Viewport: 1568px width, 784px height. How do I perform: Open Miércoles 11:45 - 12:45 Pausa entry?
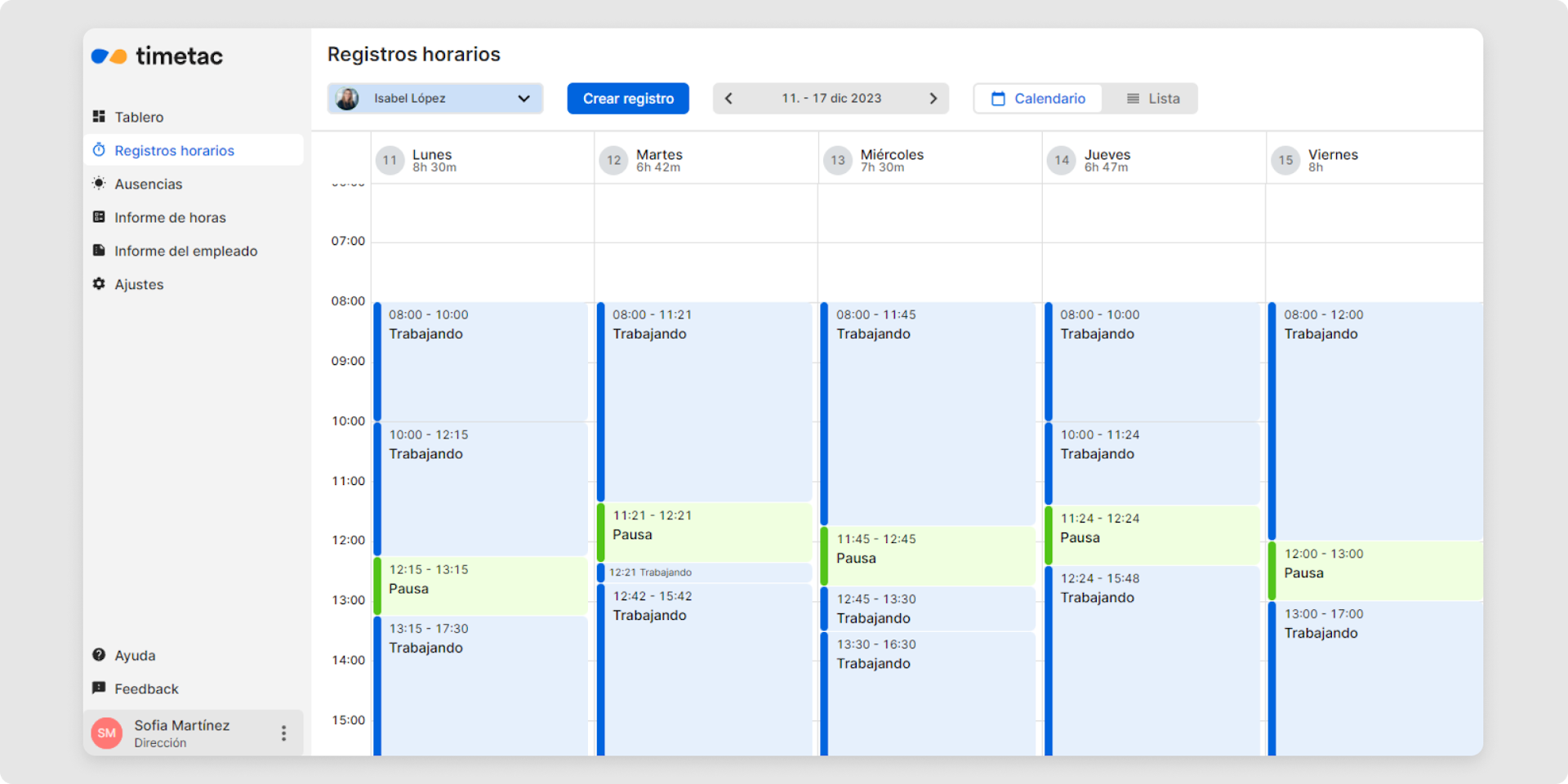click(x=929, y=556)
